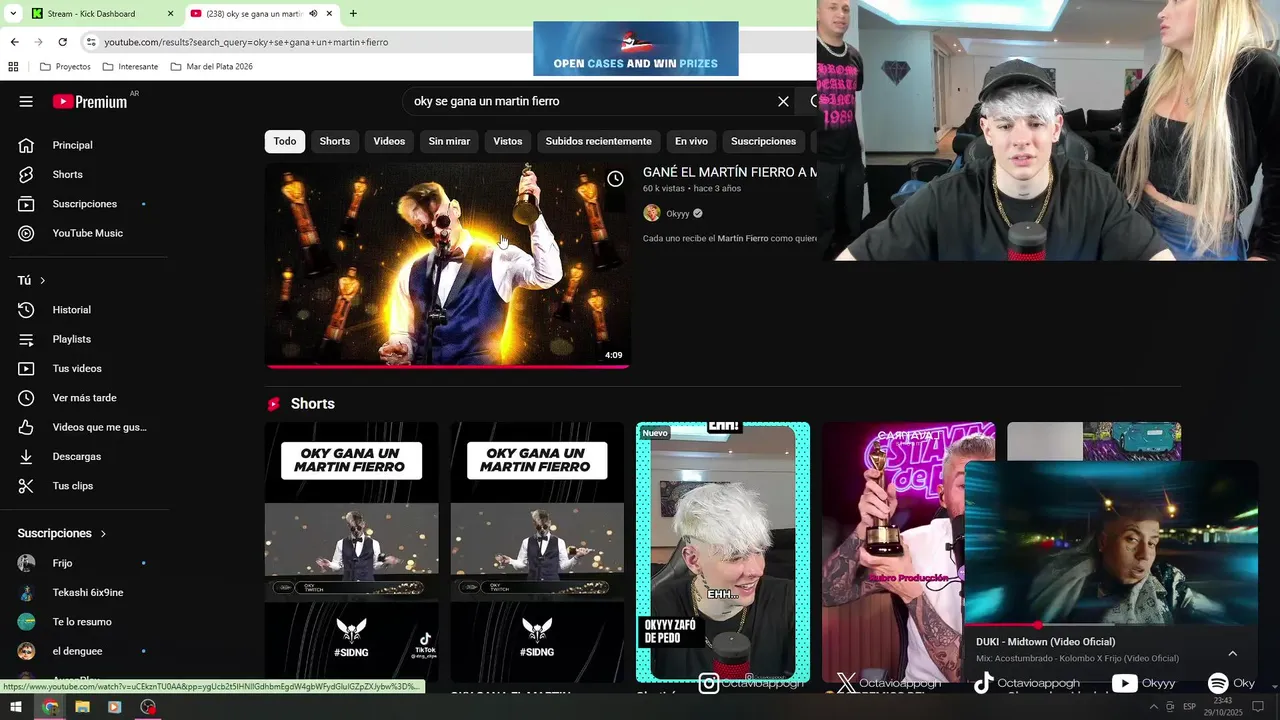This screenshot has height=720, width=1280.
Task: Open Playlists in the sidebar
Action: point(72,339)
